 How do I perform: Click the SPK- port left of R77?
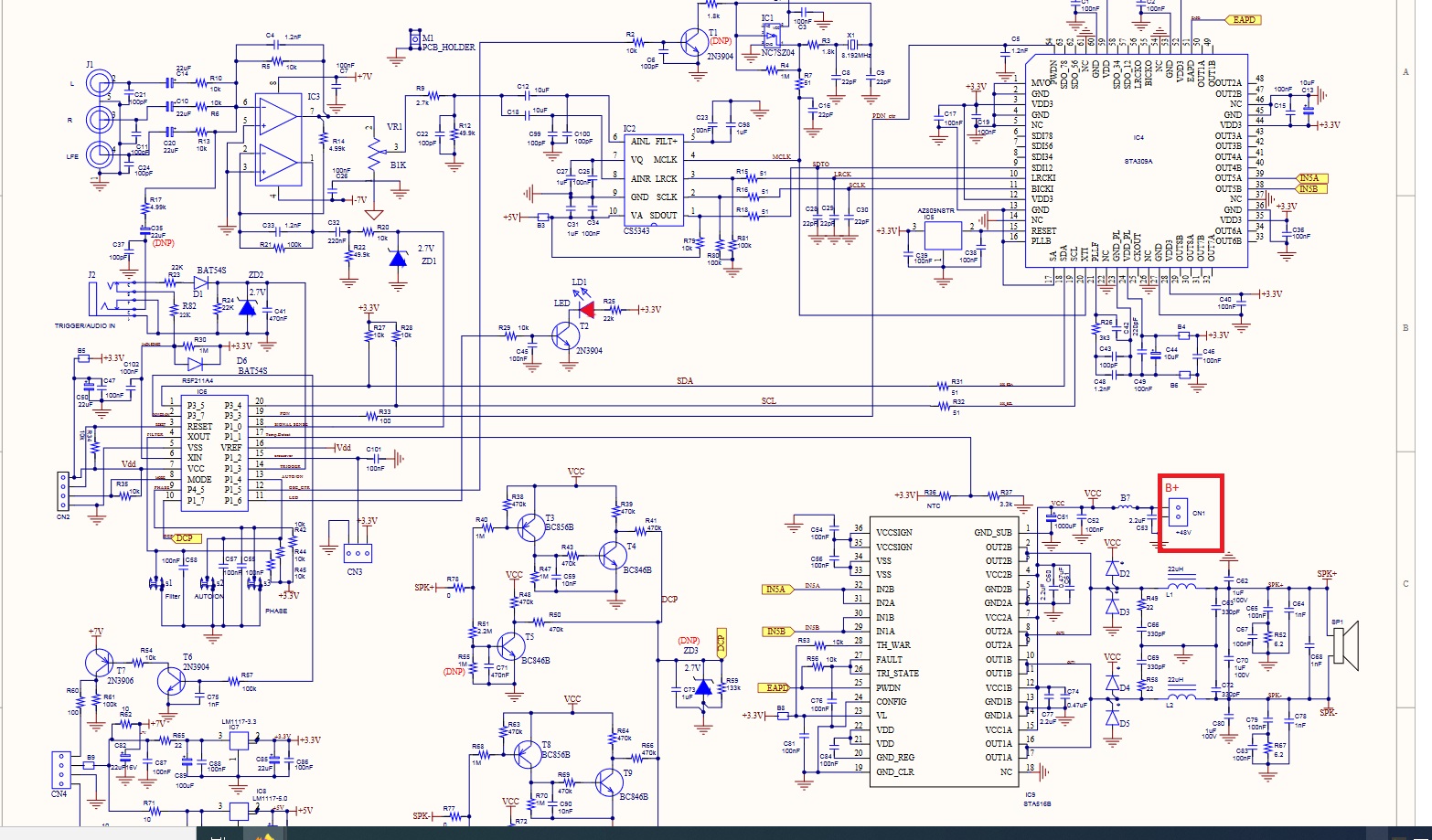point(422,815)
